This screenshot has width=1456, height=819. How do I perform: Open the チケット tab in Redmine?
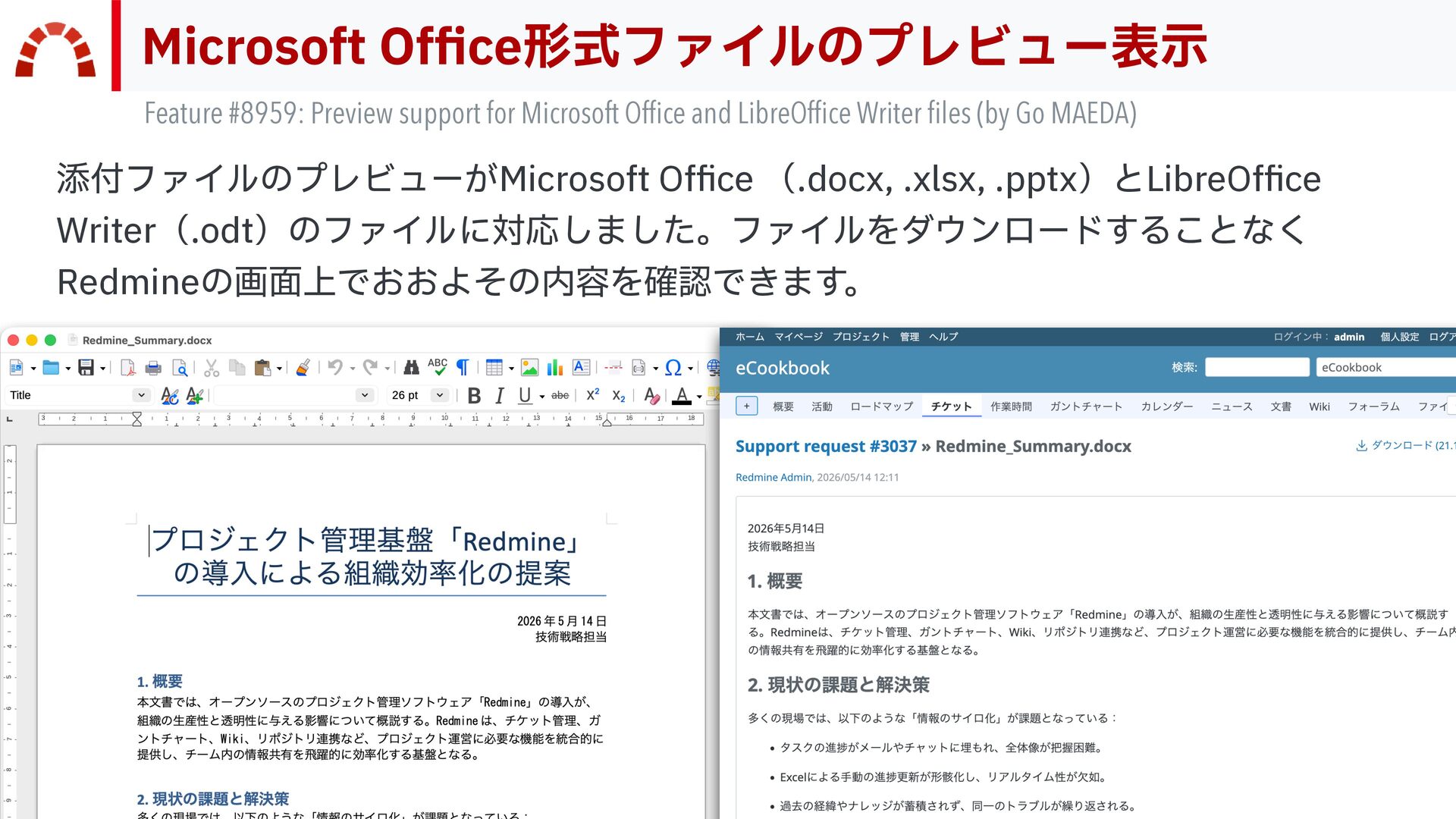click(x=951, y=406)
